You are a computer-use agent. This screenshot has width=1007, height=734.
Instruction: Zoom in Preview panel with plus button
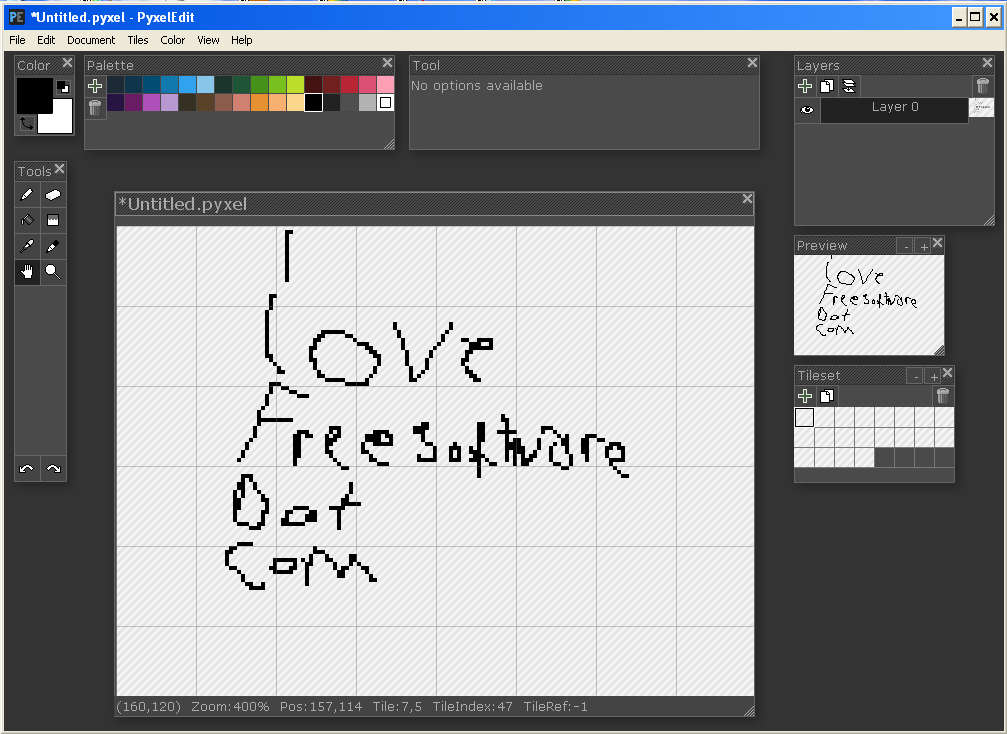924,246
